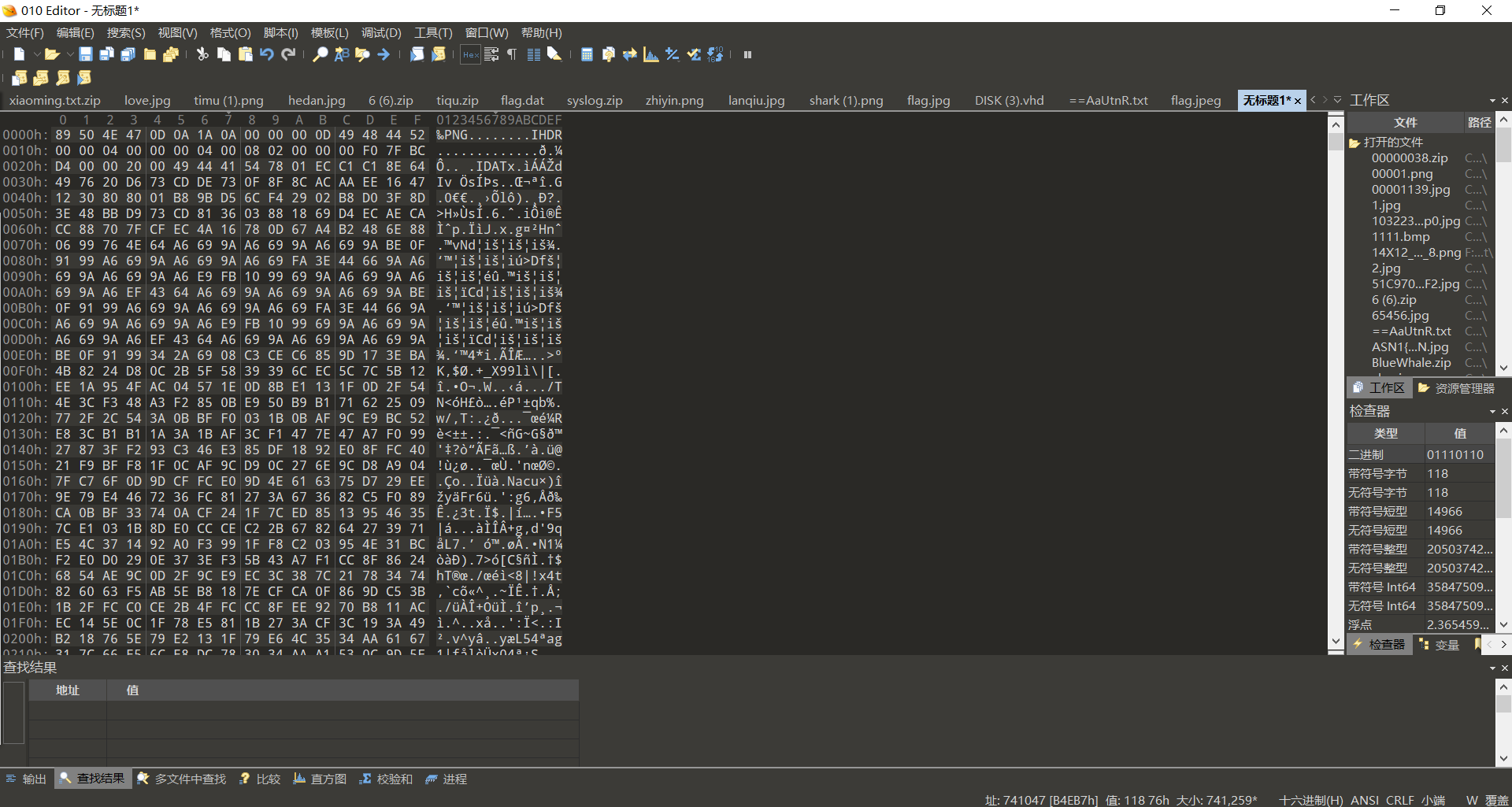1512x807 pixels.
Task: Switch to the 变量 panel tab
Action: tap(1440, 645)
